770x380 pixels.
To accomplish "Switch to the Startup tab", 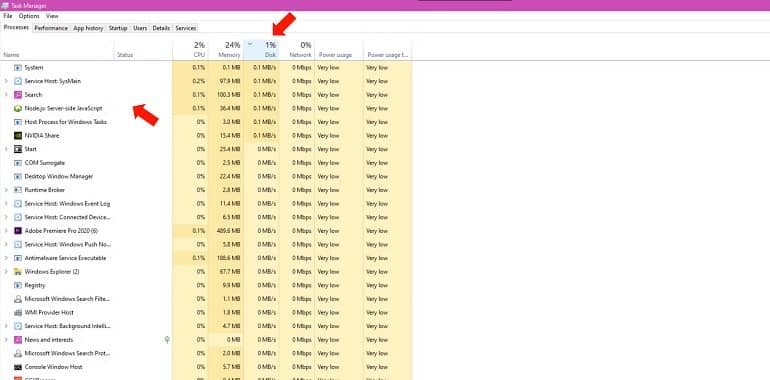I will coord(118,28).
